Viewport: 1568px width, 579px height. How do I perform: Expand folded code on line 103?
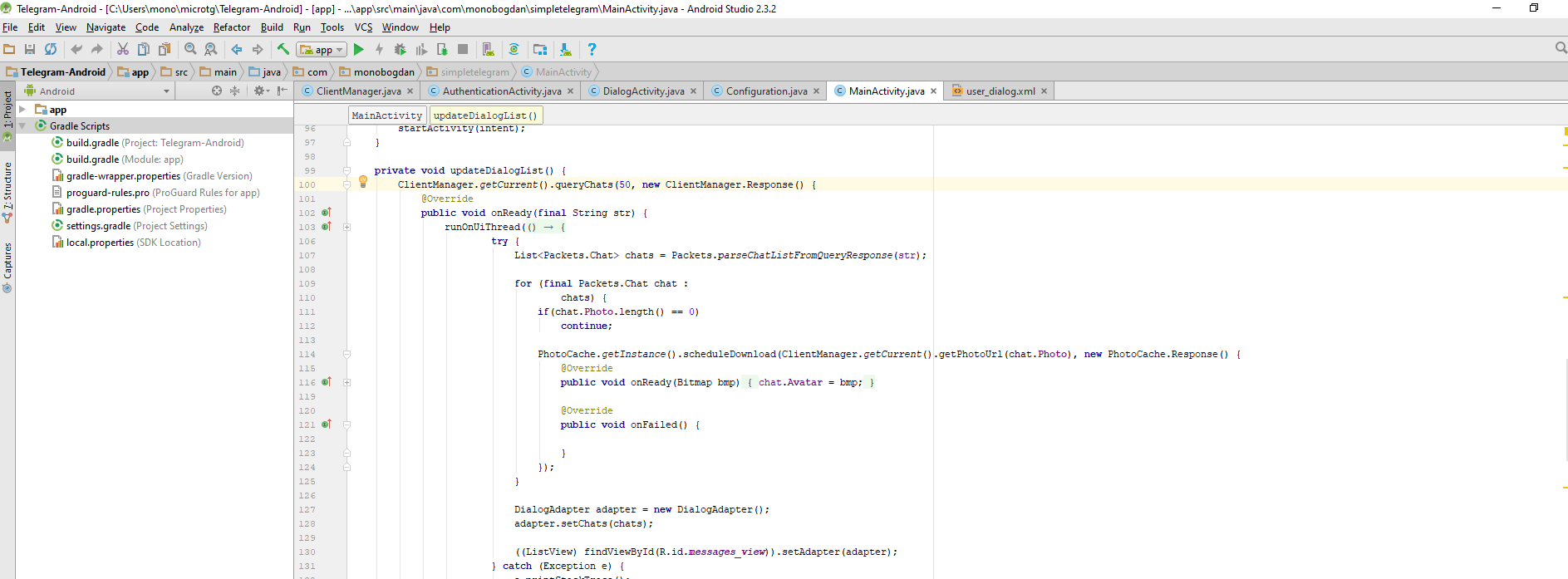click(347, 227)
